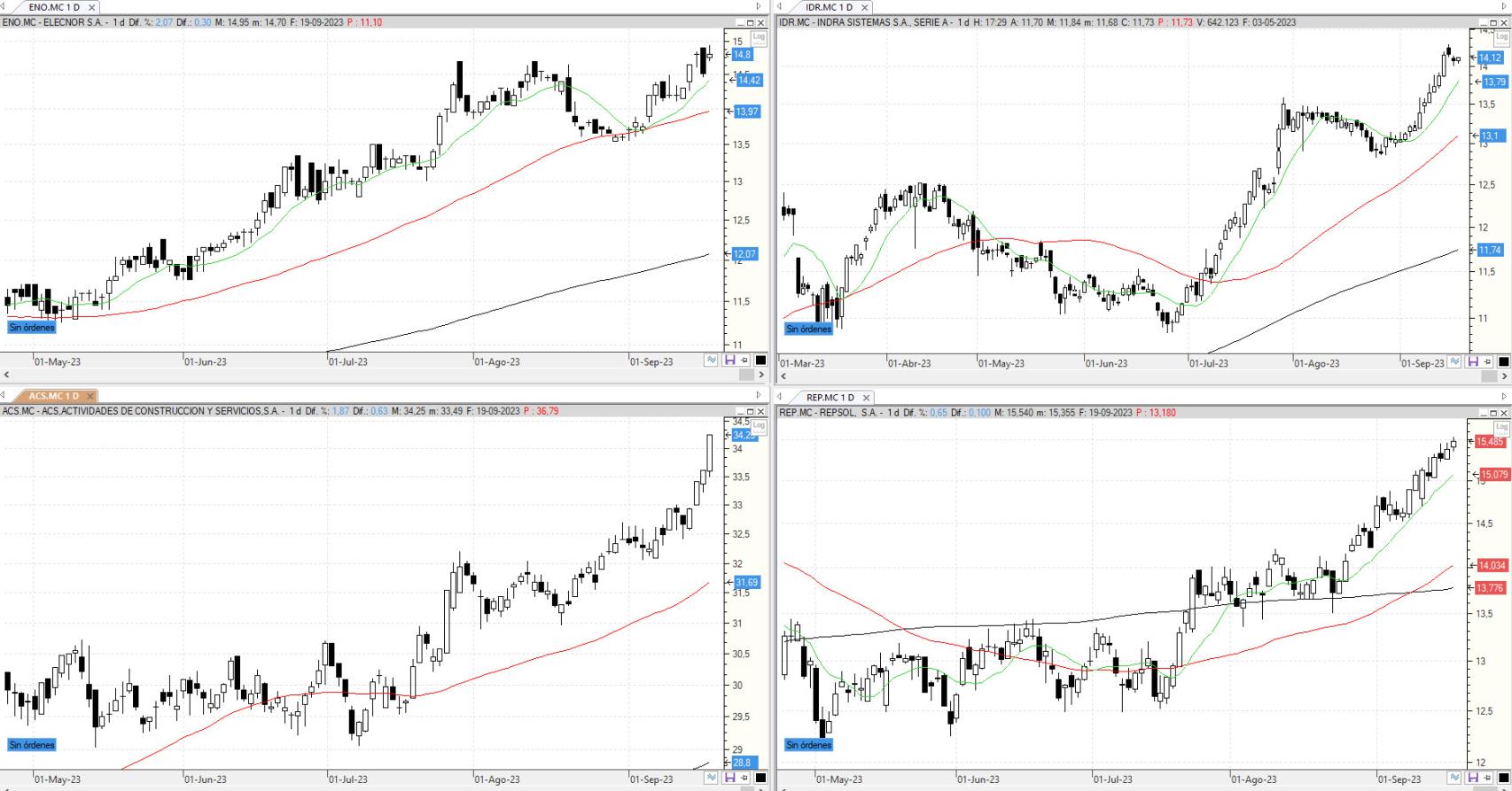
Task: Pin the IDR.MC chart time axis
Action: click(1487, 362)
